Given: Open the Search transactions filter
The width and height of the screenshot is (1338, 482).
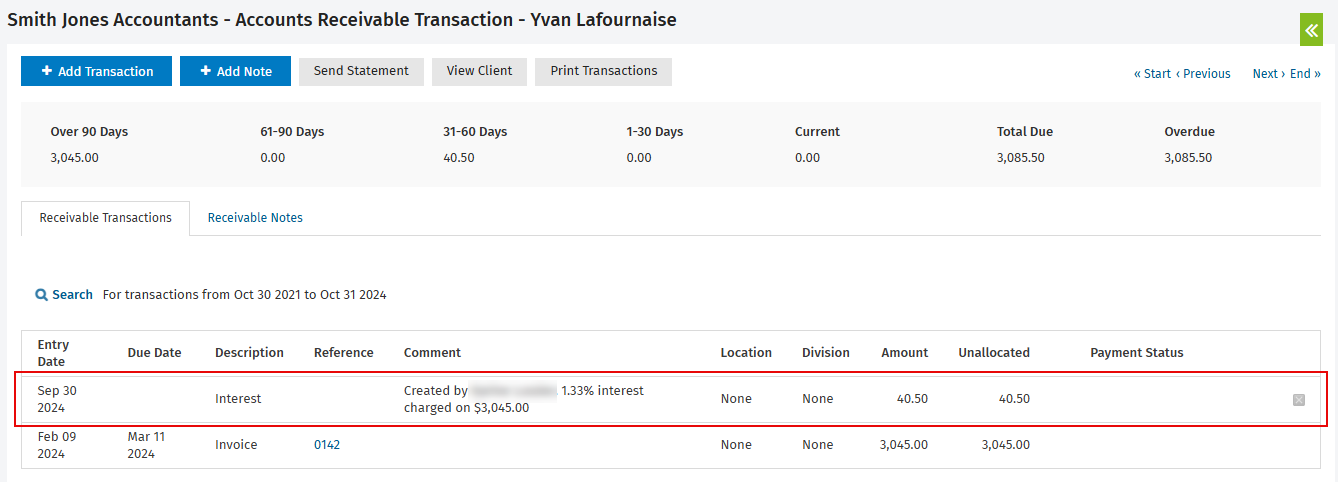Looking at the screenshot, I should coord(64,295).
